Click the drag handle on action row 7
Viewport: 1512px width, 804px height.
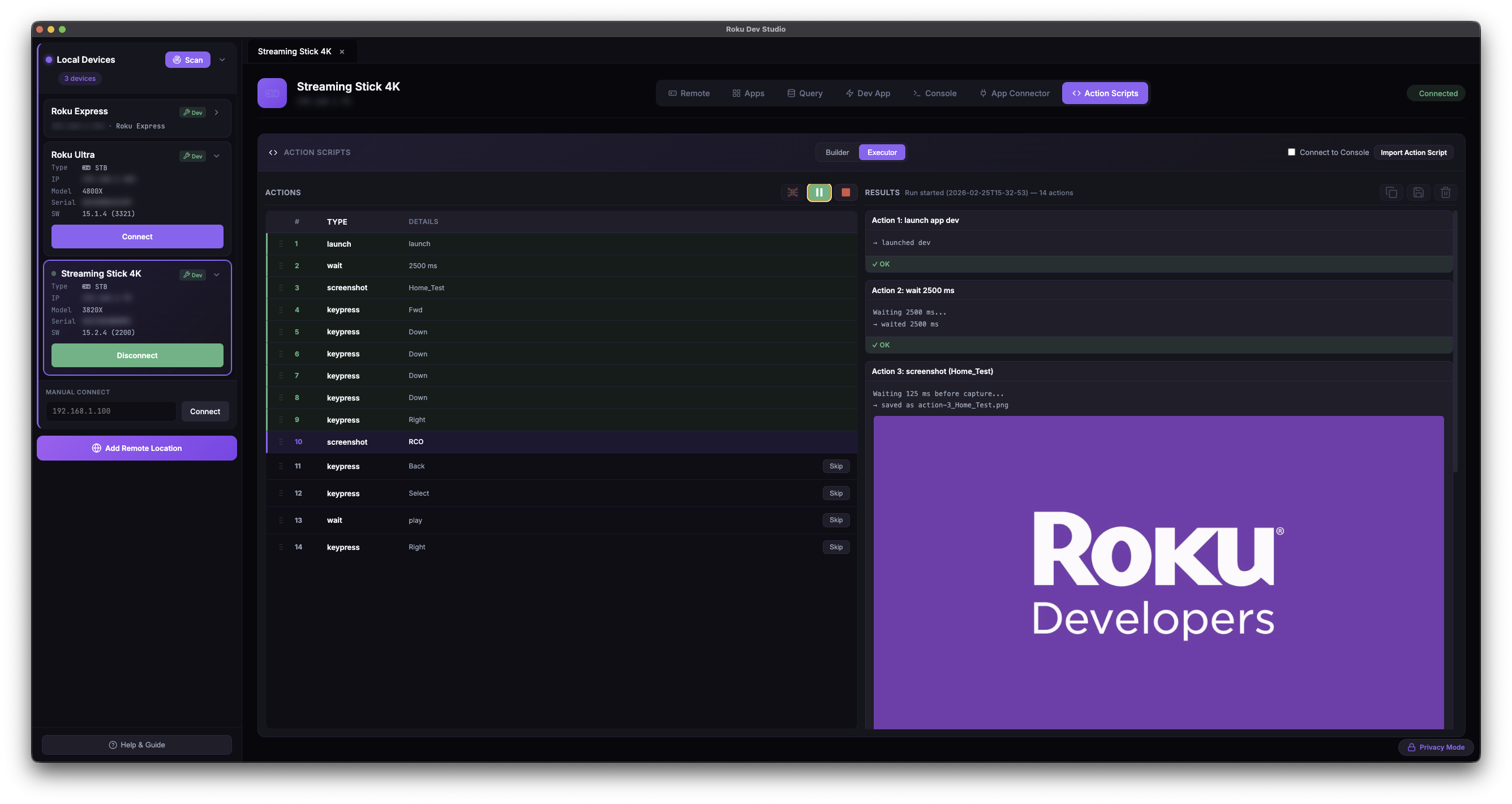[x=281, y=376]
